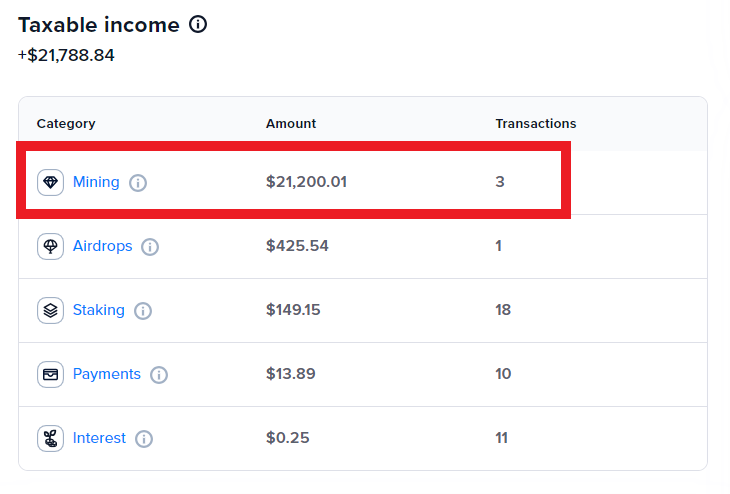Image resolution: width=730 pixels, height=494 pixels.
Task: Show info icon next to Interest
Action: [144, 439]
